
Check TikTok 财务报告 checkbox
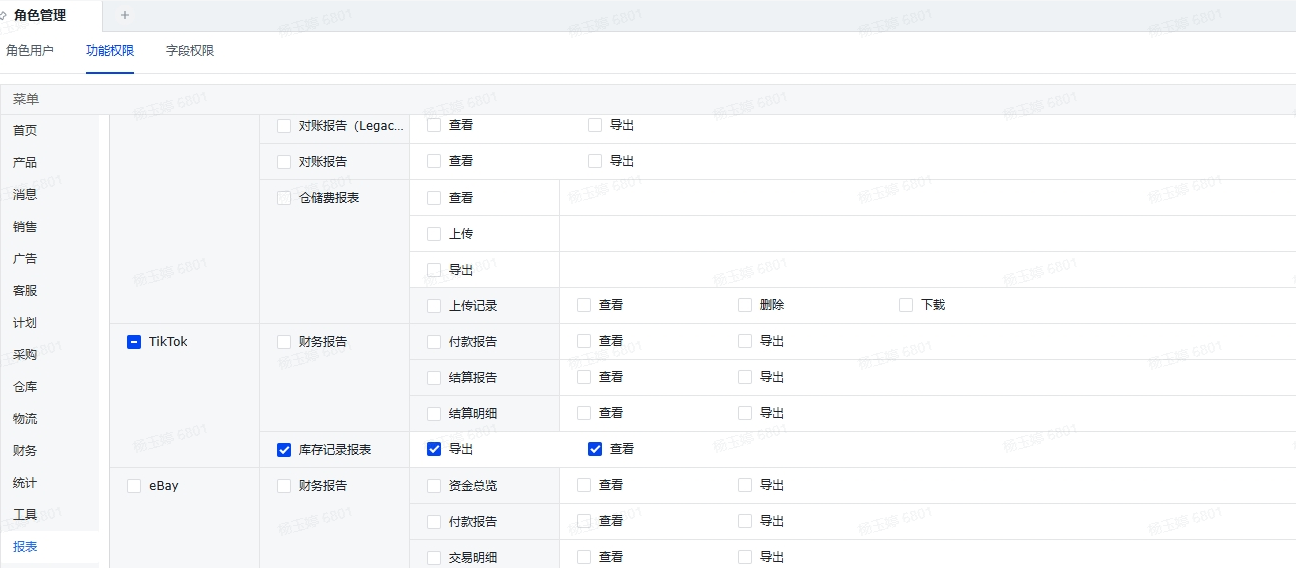point(284,342)
